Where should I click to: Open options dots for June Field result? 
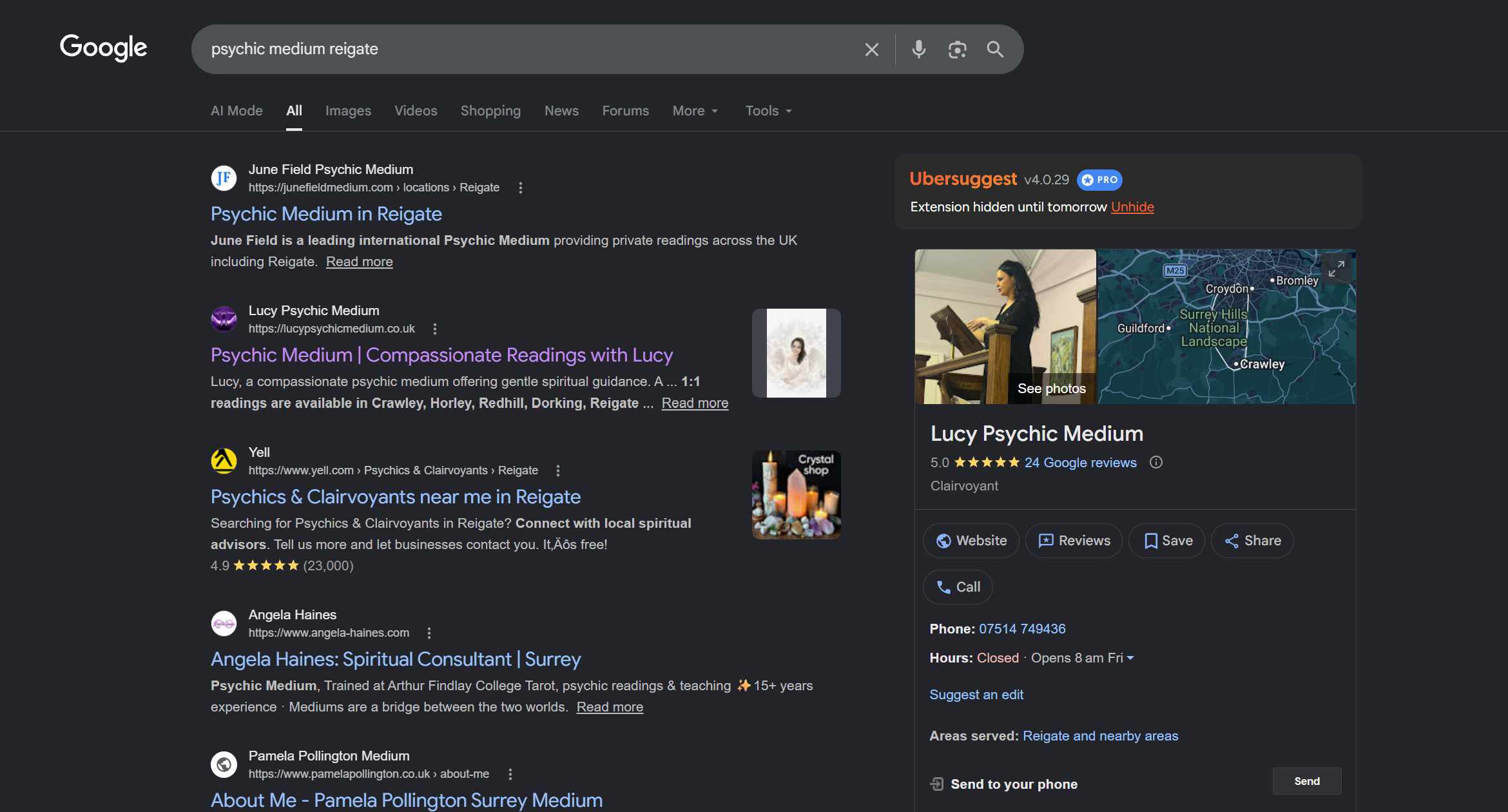click(x=521, y=188)
